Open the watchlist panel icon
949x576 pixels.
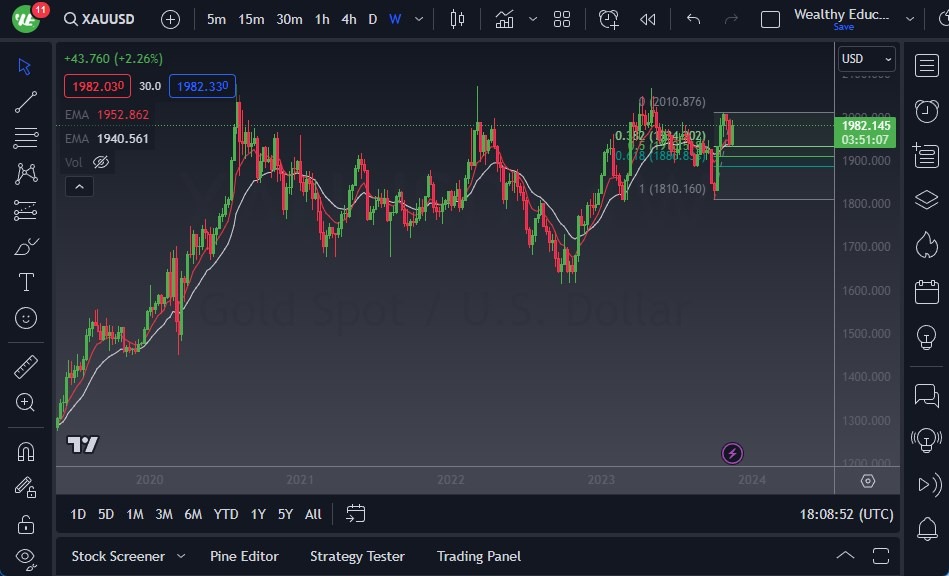(x=926, y=65)
